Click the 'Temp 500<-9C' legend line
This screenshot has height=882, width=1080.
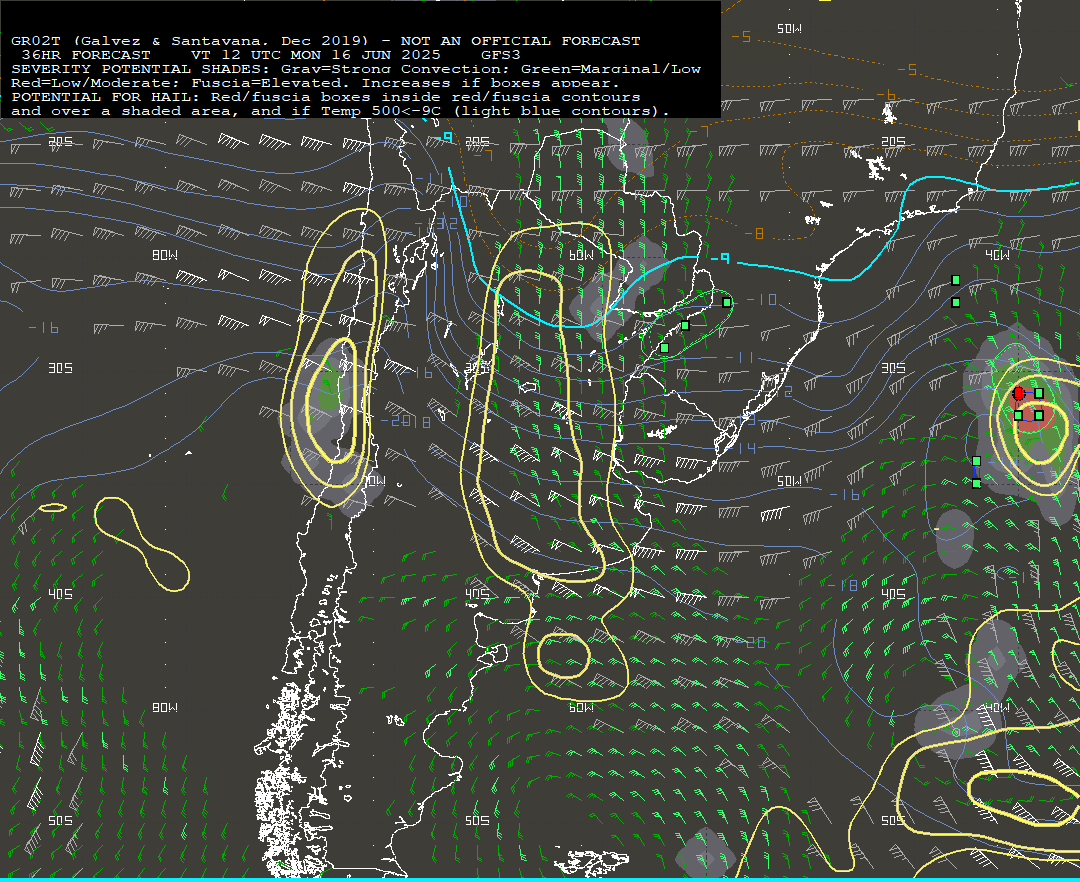tap(340, 111)
